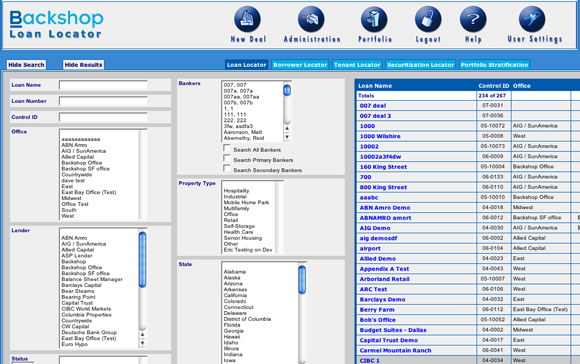Switch to Loan Locator tab

(x=247, y=65)
